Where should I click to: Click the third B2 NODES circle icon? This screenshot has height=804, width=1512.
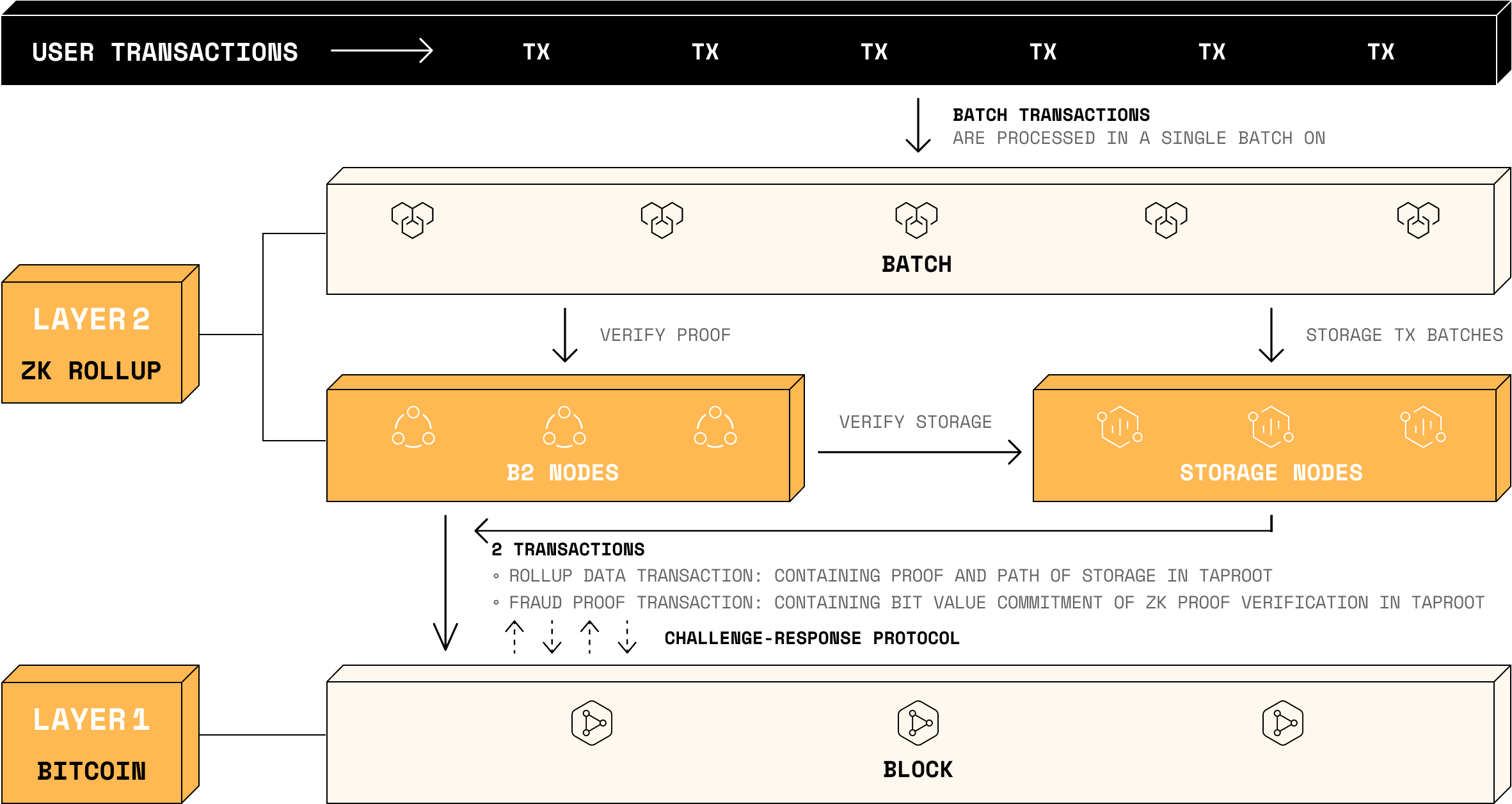coord(715,427)
